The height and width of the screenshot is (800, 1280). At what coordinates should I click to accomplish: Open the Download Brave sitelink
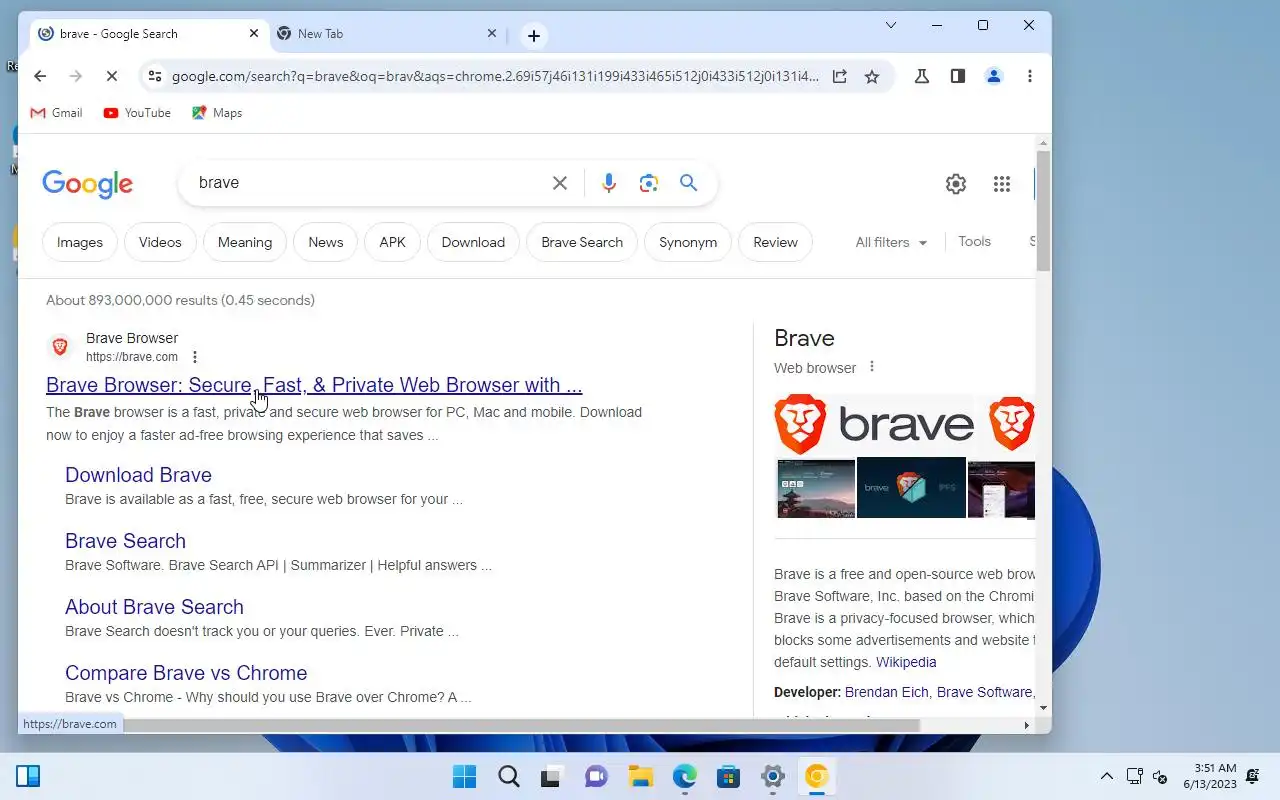(138, 475)
